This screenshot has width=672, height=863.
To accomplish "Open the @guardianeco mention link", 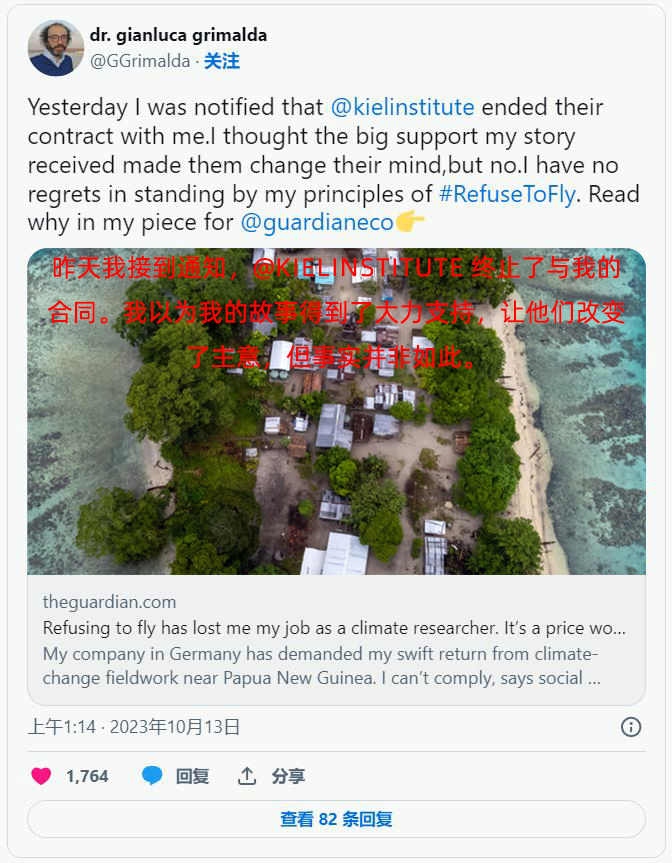I will (317, 222).
